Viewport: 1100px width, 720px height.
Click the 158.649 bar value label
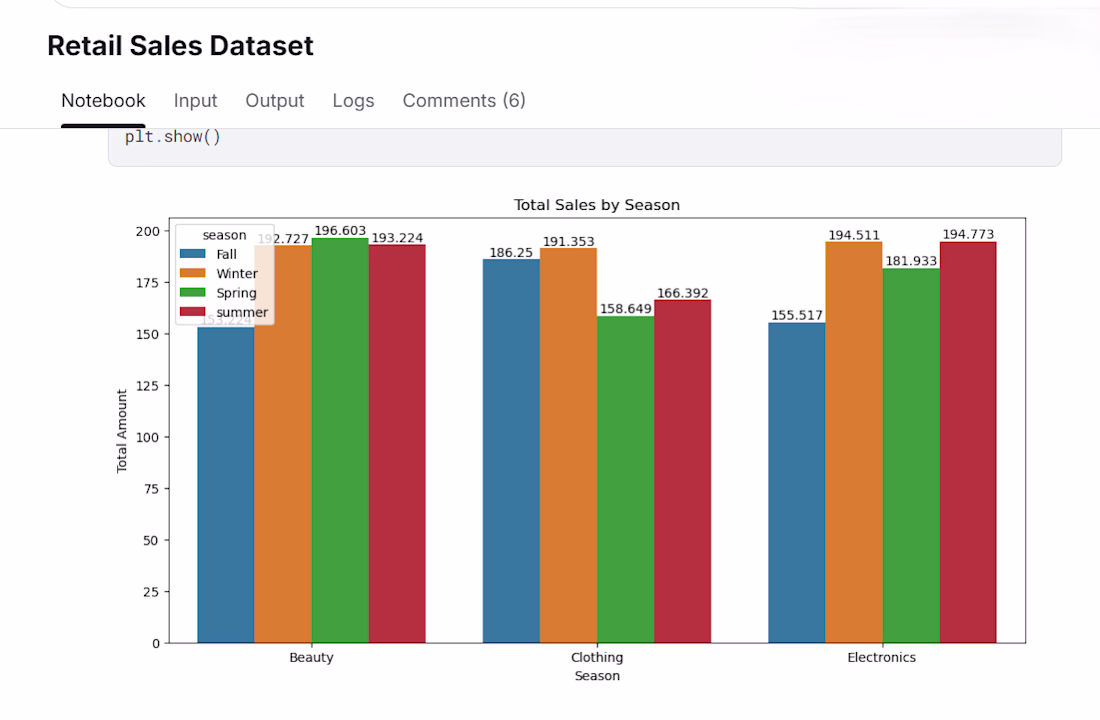626,309
